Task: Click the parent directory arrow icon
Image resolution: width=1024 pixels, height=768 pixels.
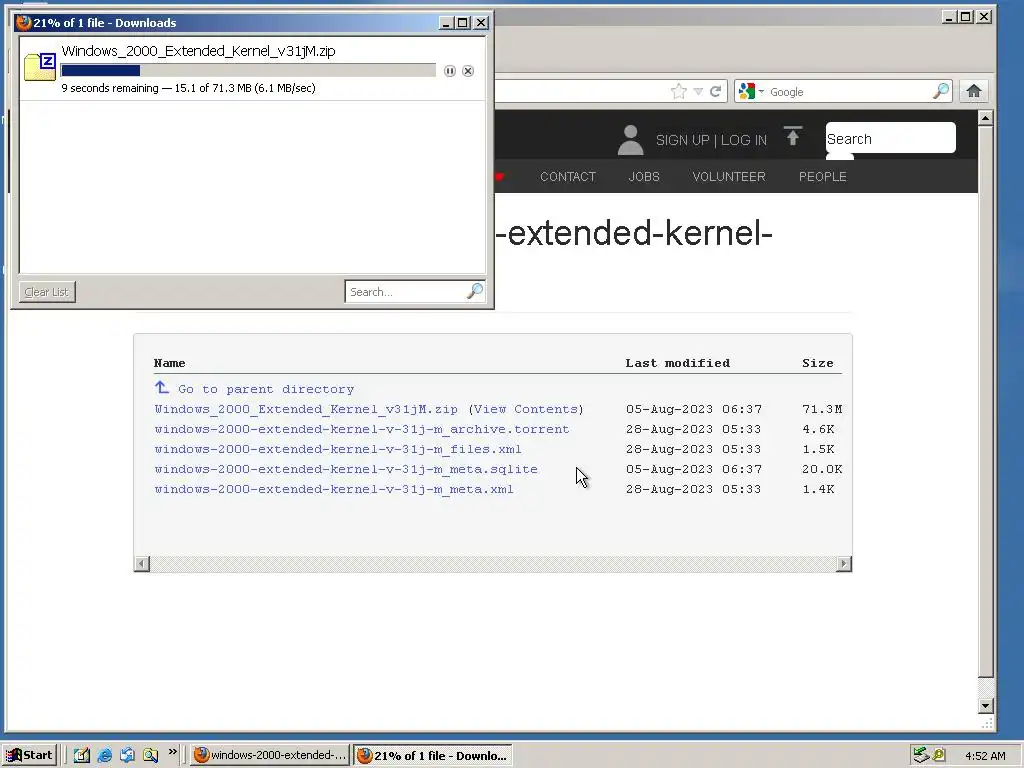Action: 162,388
